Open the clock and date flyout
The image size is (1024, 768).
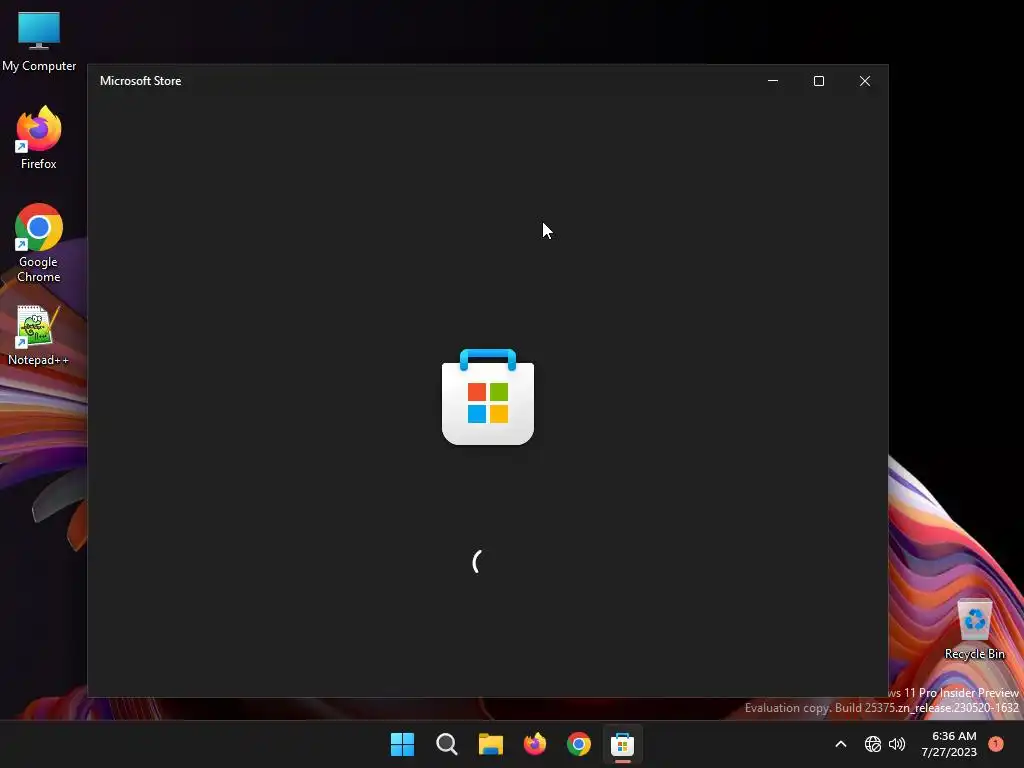(x=949, y=744)
